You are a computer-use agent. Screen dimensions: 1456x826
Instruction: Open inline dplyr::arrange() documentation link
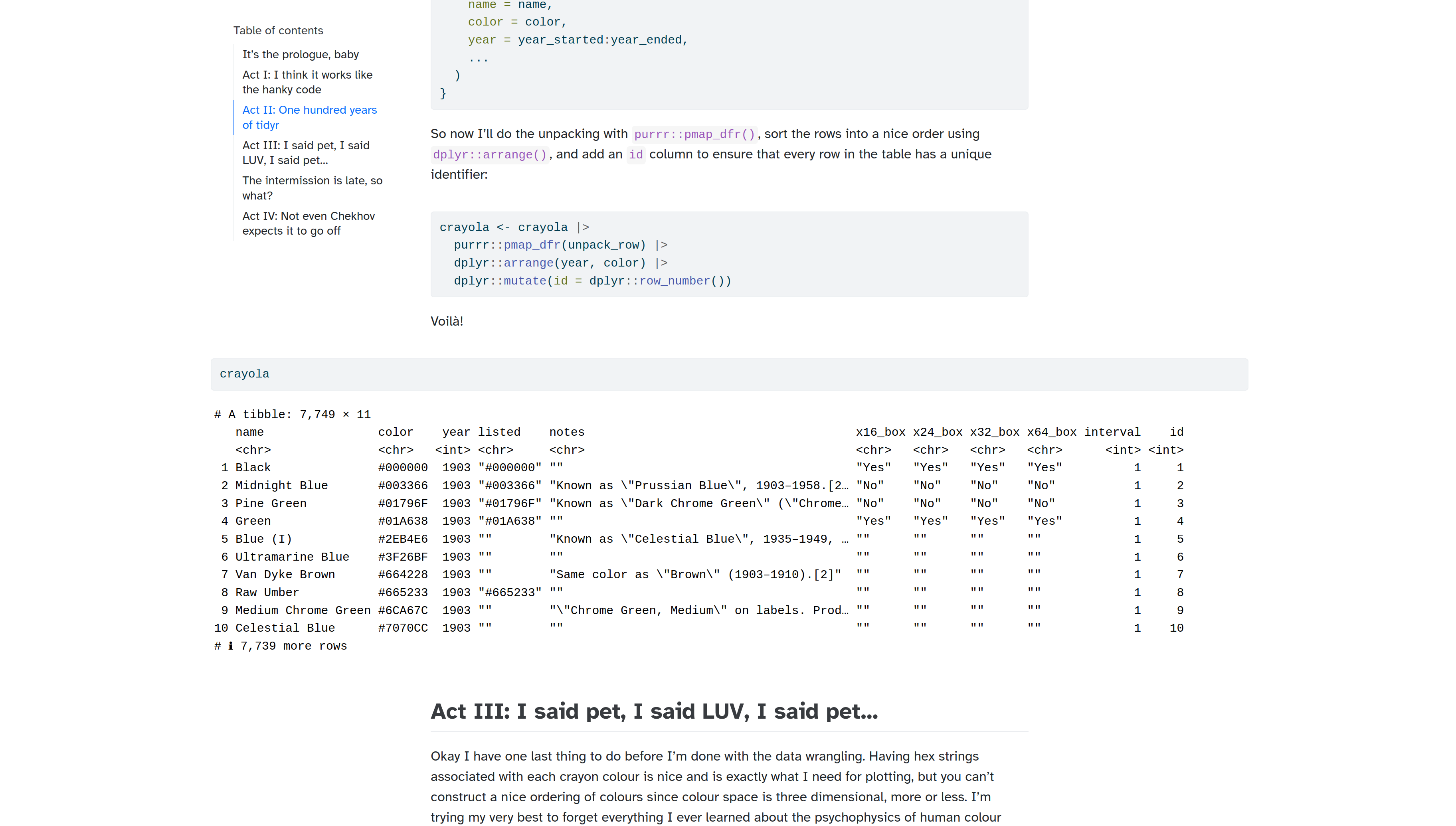point(489,155)
